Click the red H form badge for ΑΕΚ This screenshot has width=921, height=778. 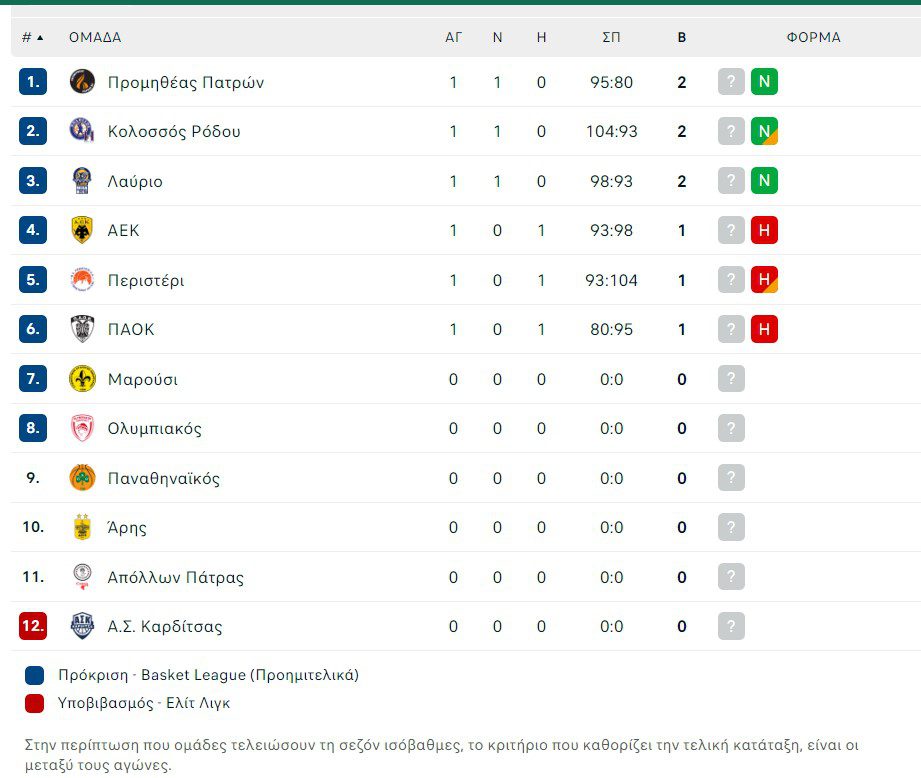[764, 230]
